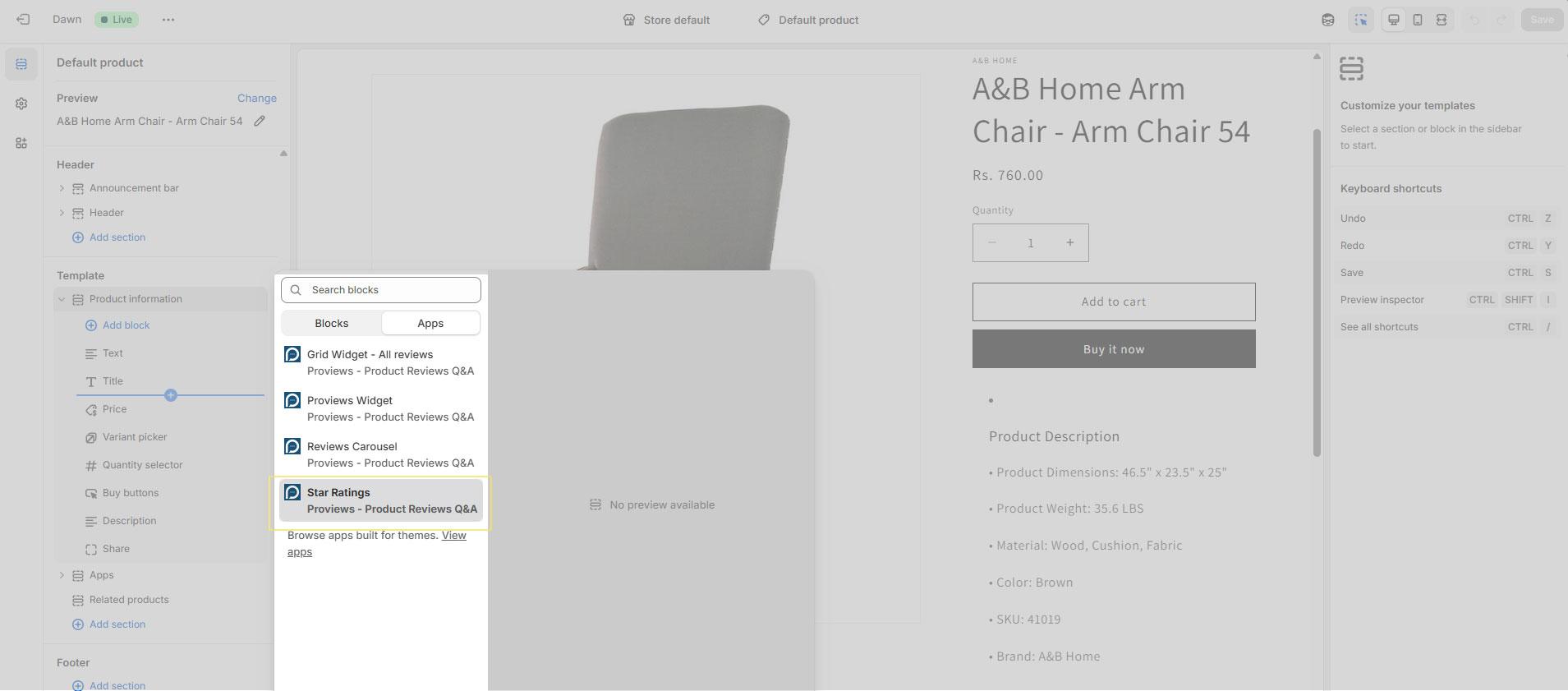This screenshot has height=691, width=1568.
Task: Open App embeds sidebar icon
Action: click(x=21, y=143)
